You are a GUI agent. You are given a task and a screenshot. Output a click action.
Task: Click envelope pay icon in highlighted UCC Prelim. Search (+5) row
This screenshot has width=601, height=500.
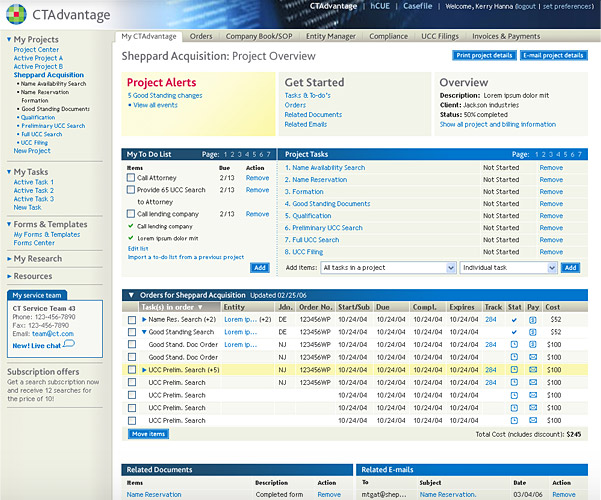tap(533, 370)
